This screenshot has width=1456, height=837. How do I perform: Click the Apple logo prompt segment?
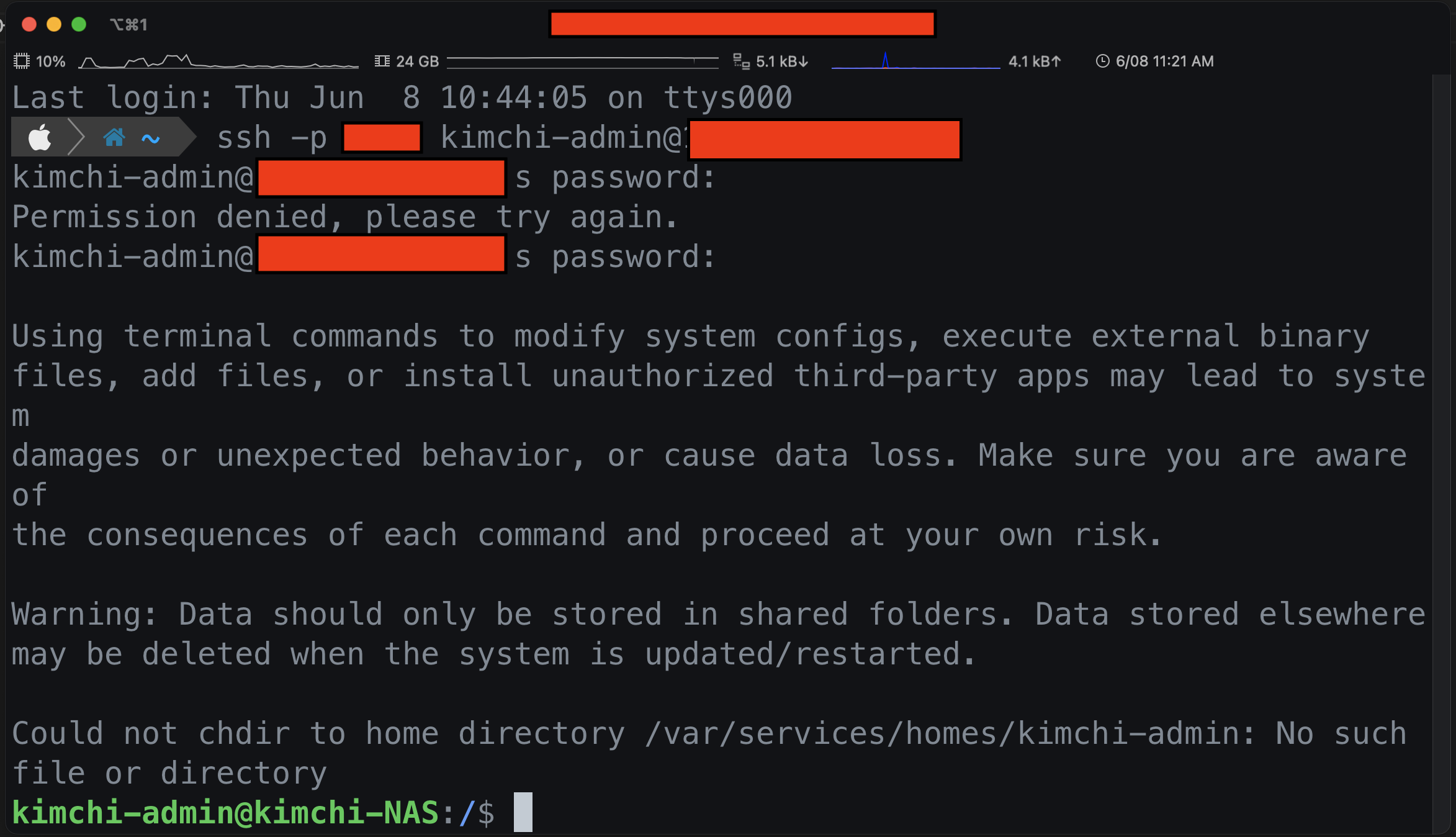[40, 137]
